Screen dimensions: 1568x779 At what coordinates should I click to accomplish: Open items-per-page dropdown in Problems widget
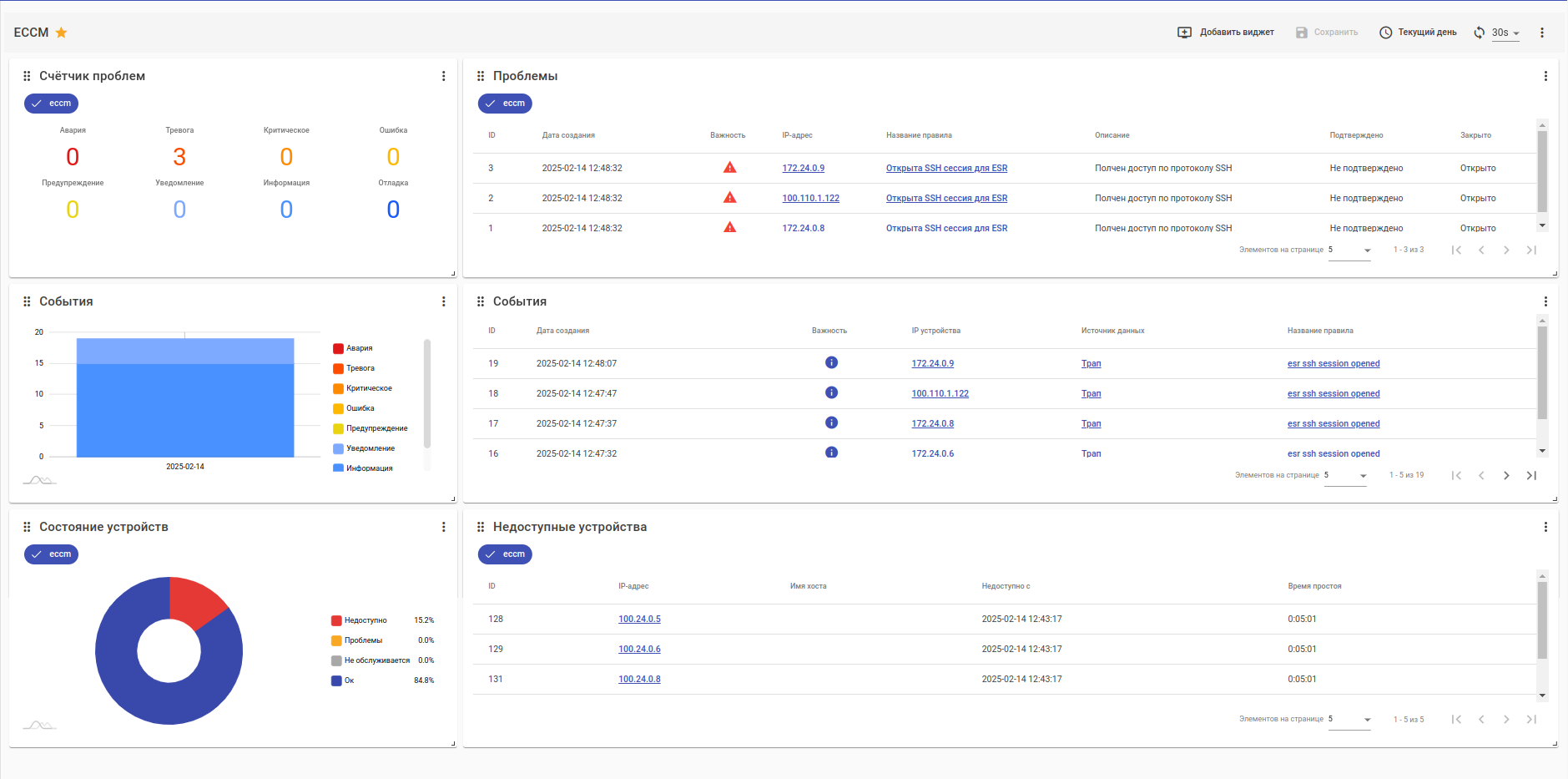pos(1349,250)
